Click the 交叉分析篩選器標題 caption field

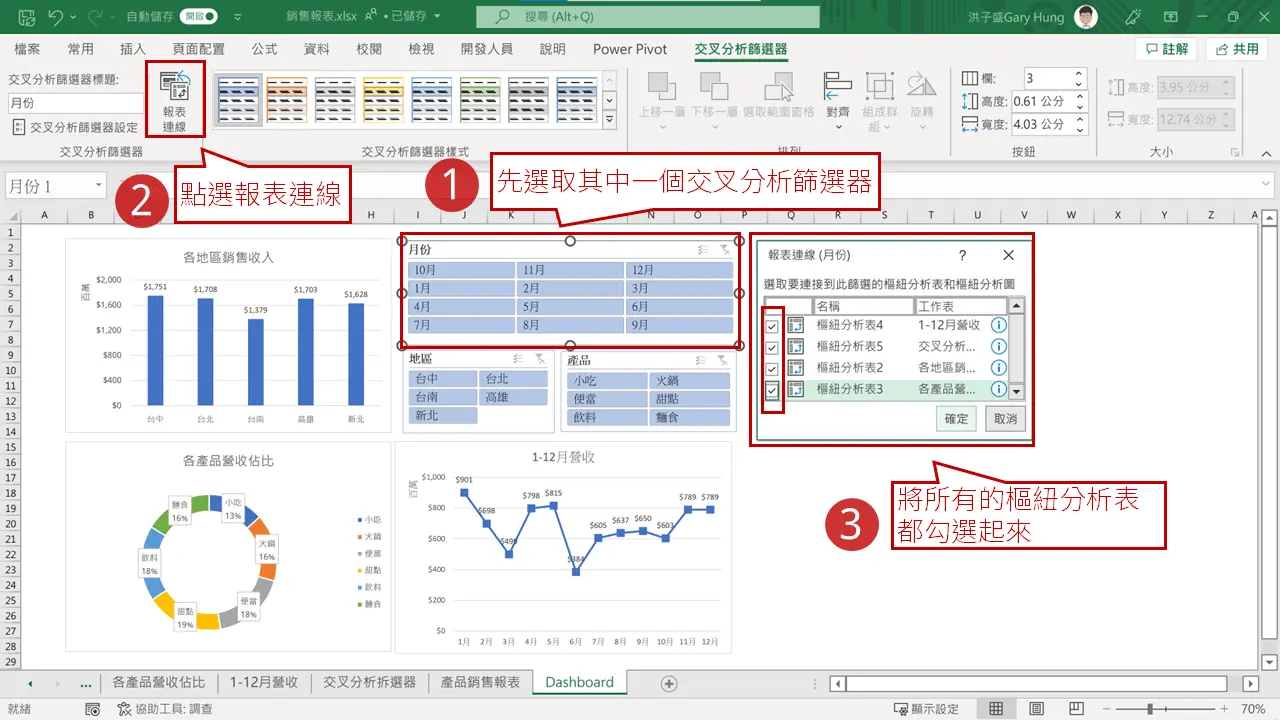[76, 103]
